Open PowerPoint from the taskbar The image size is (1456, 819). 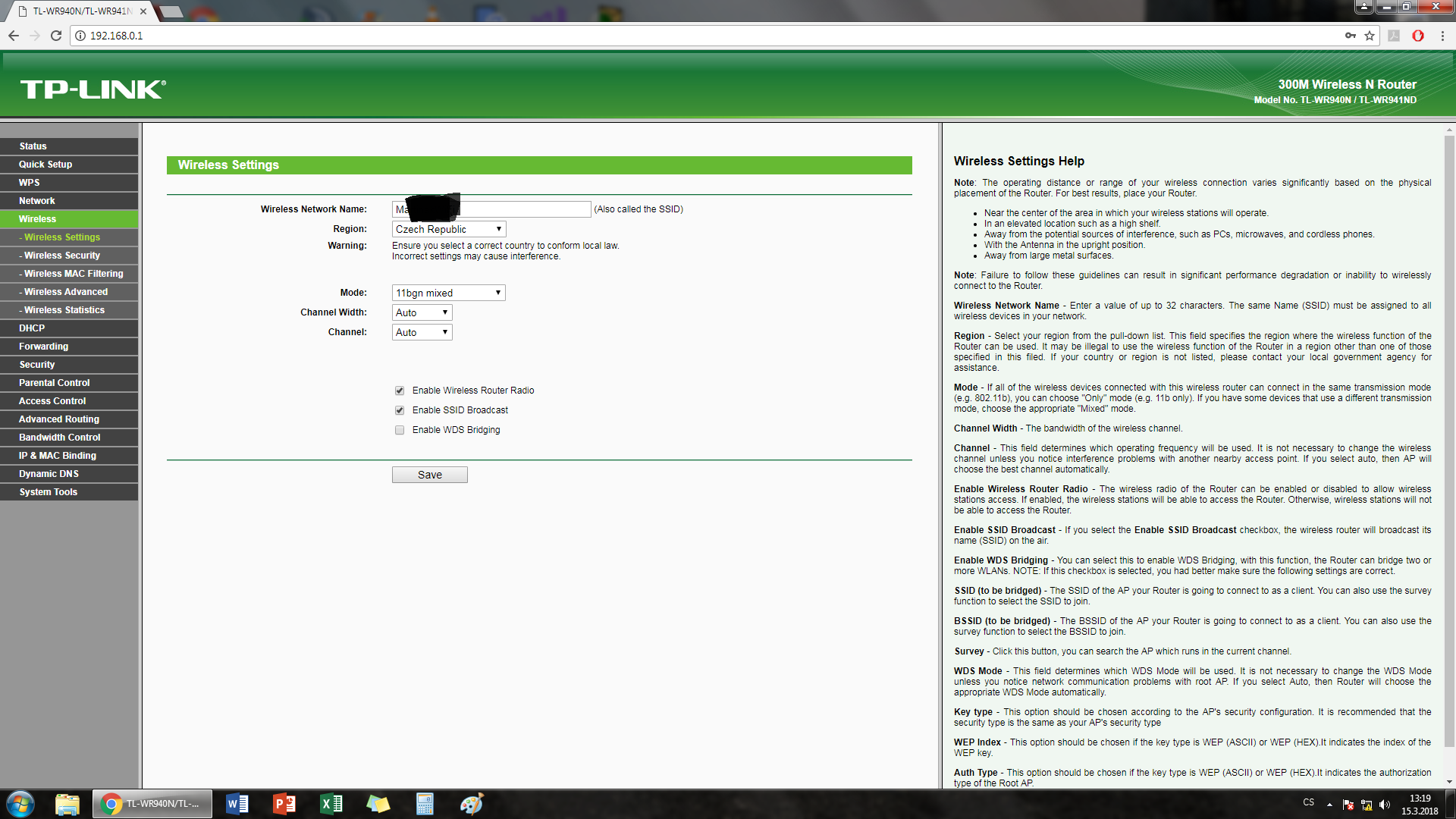tap(284, 804)
